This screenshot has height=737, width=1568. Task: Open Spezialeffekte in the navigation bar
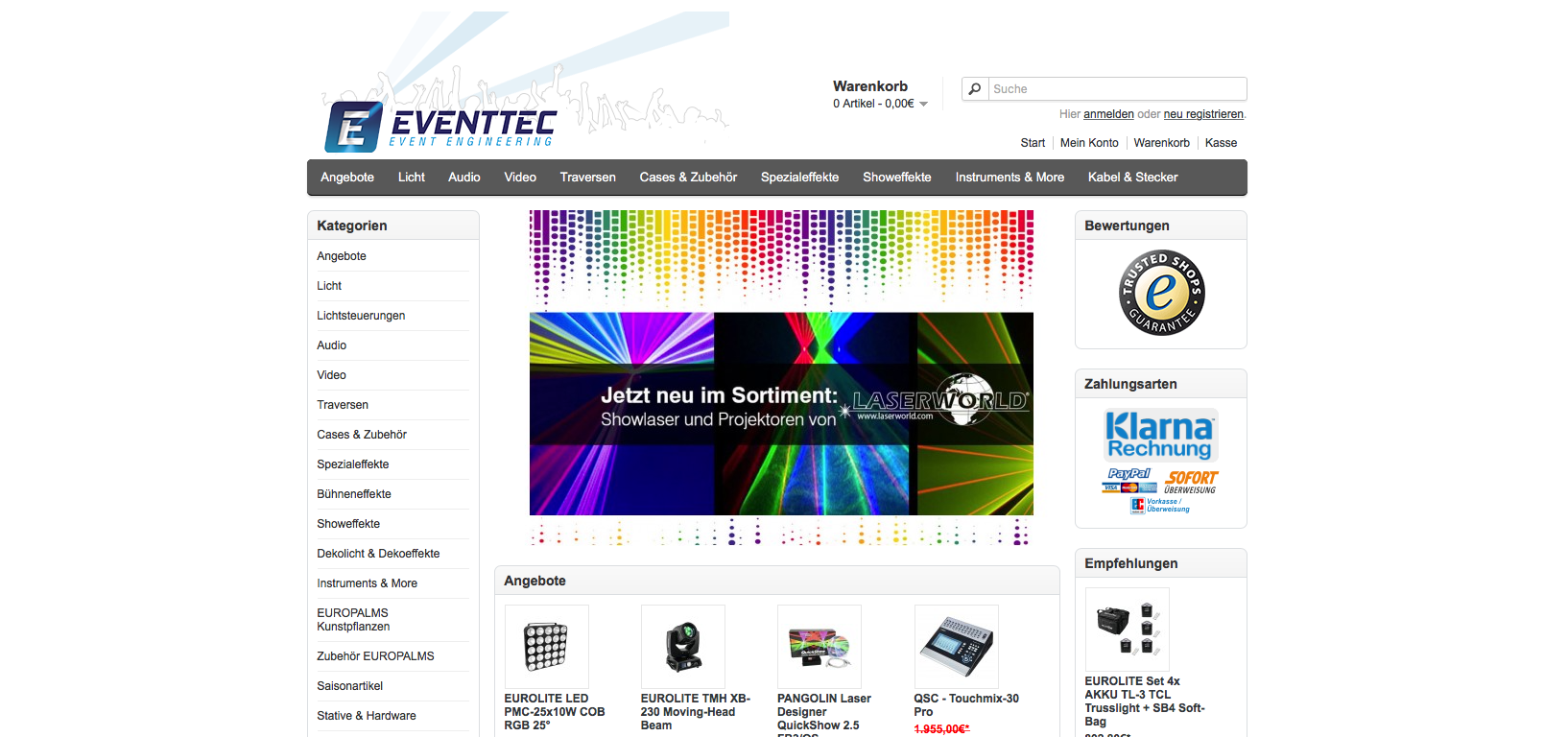pos(799,178)
